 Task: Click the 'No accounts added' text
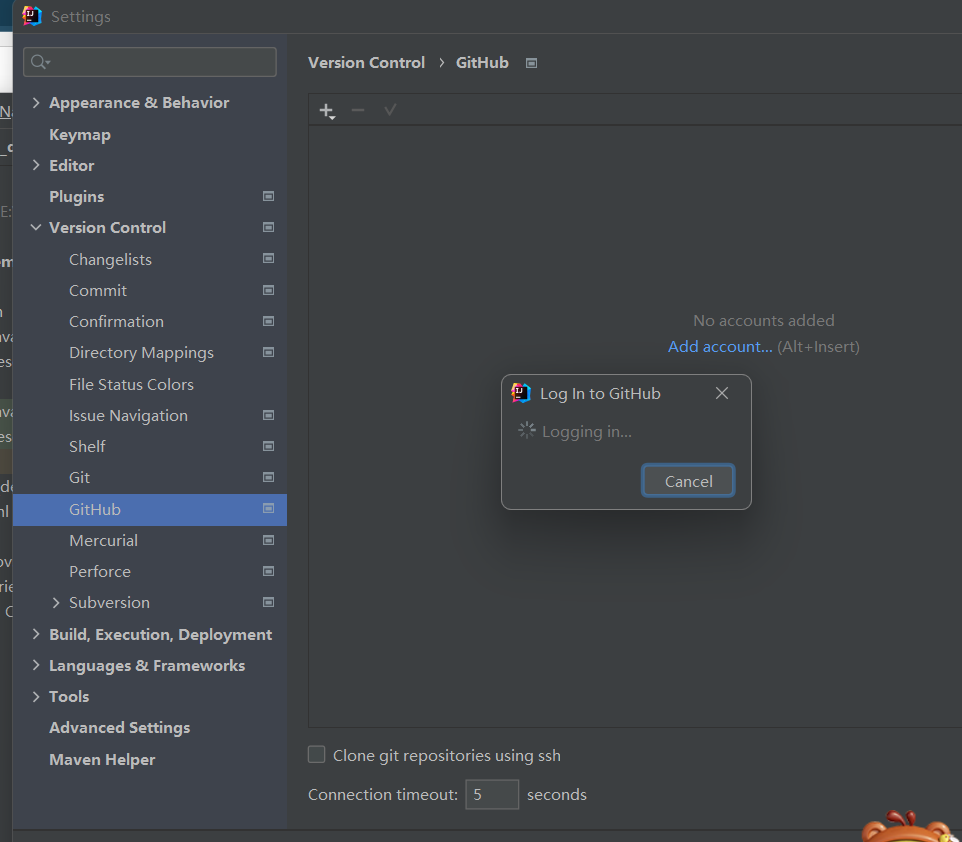tap(764, 320)
